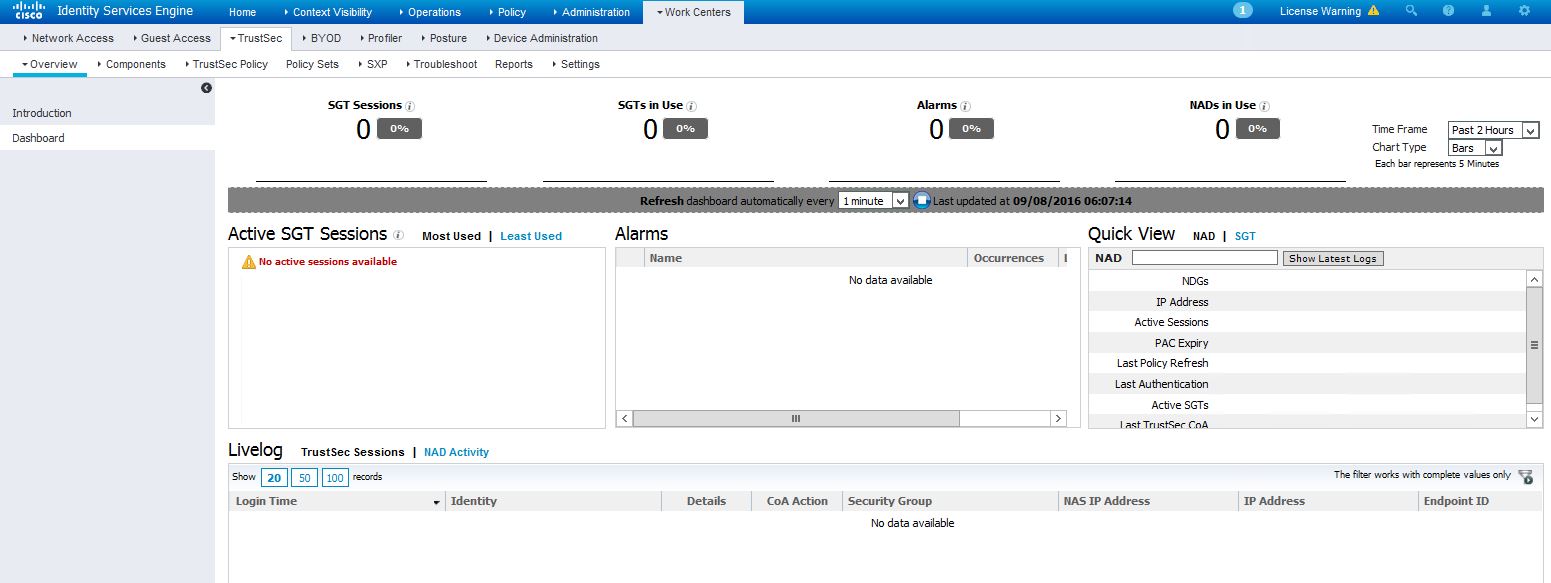The width and height of the screenshot is (1551, 583).
Task: Show 50 records in Livelog
Action: tap(304, 478)
